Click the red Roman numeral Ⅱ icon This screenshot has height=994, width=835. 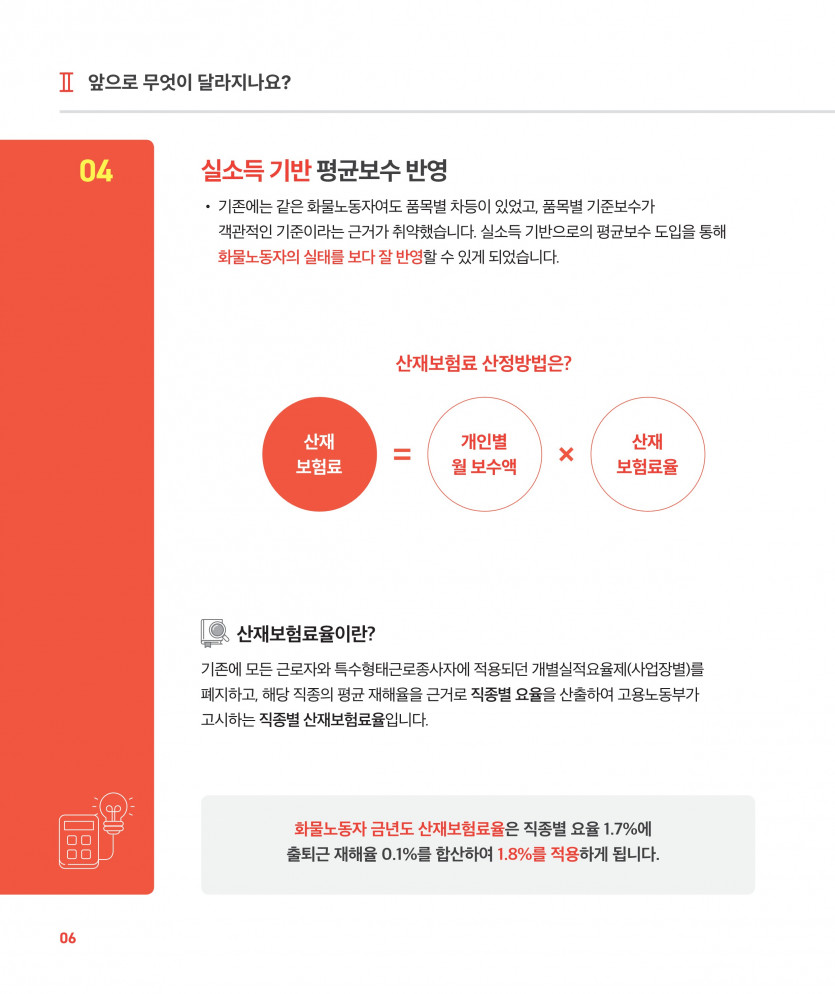point(67,82)
